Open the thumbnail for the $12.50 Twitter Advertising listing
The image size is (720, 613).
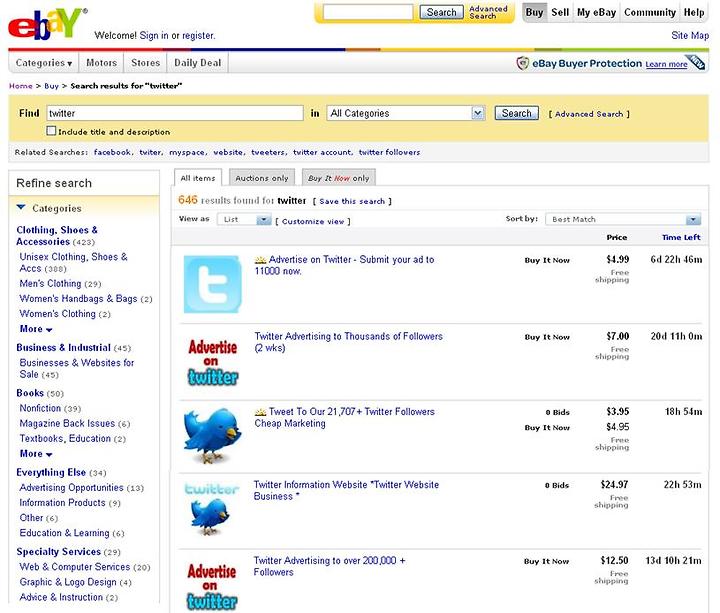click(x=212, y=586)
